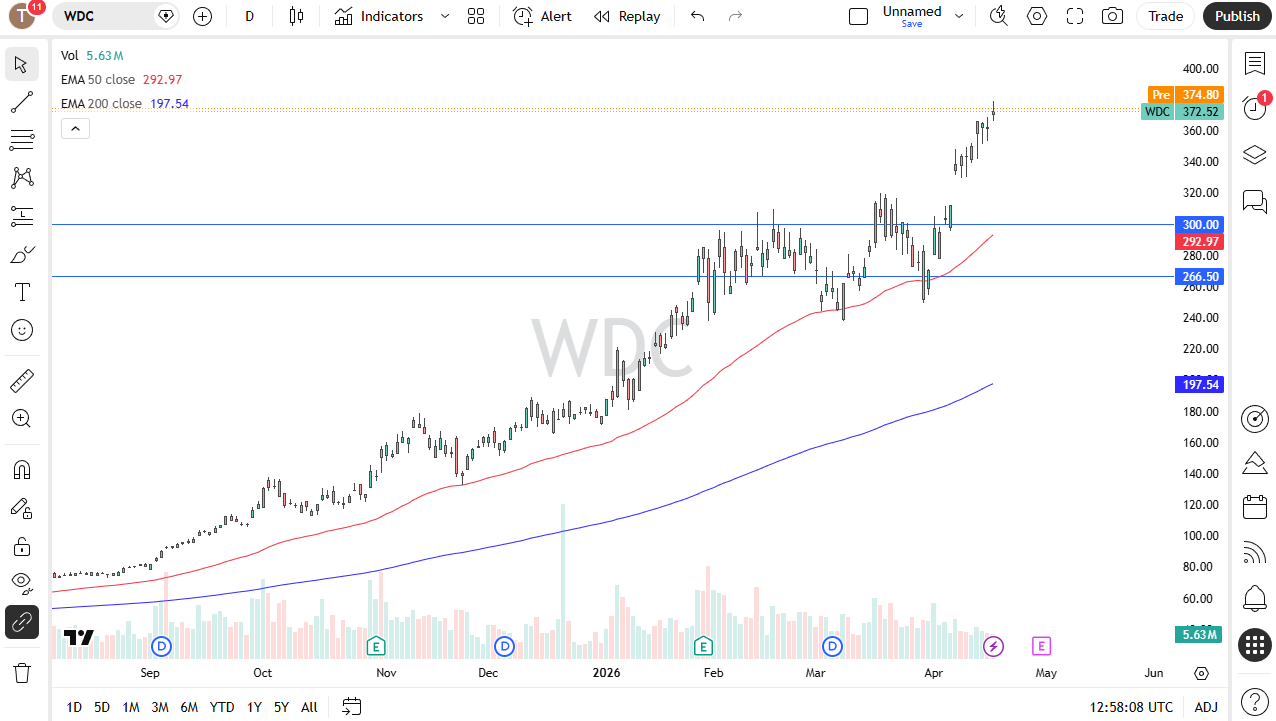Switch to the 1D time range
The image size is (1276, 721).
click(74, 707)
